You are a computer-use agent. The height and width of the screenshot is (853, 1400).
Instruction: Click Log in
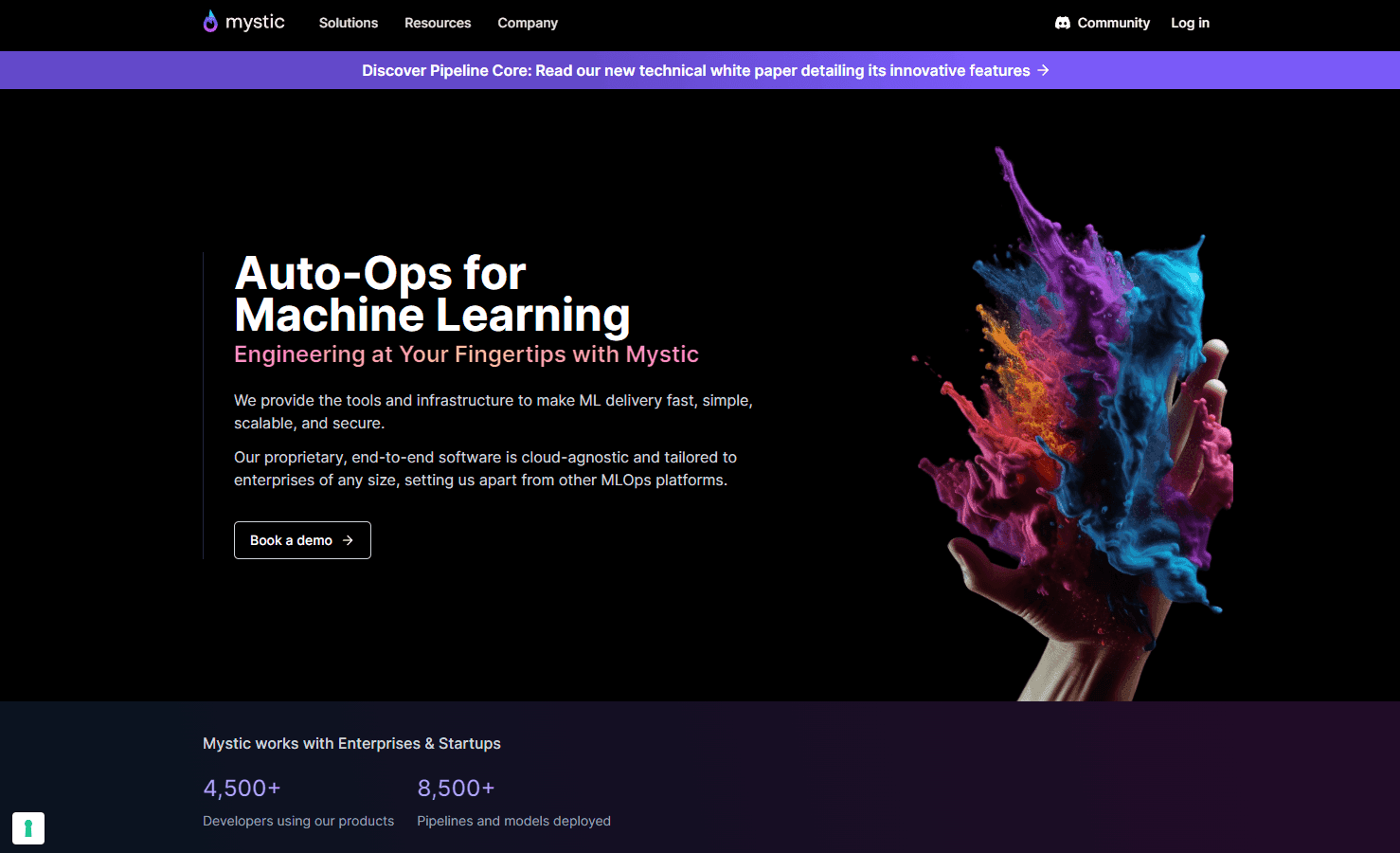pos(1190,23)
